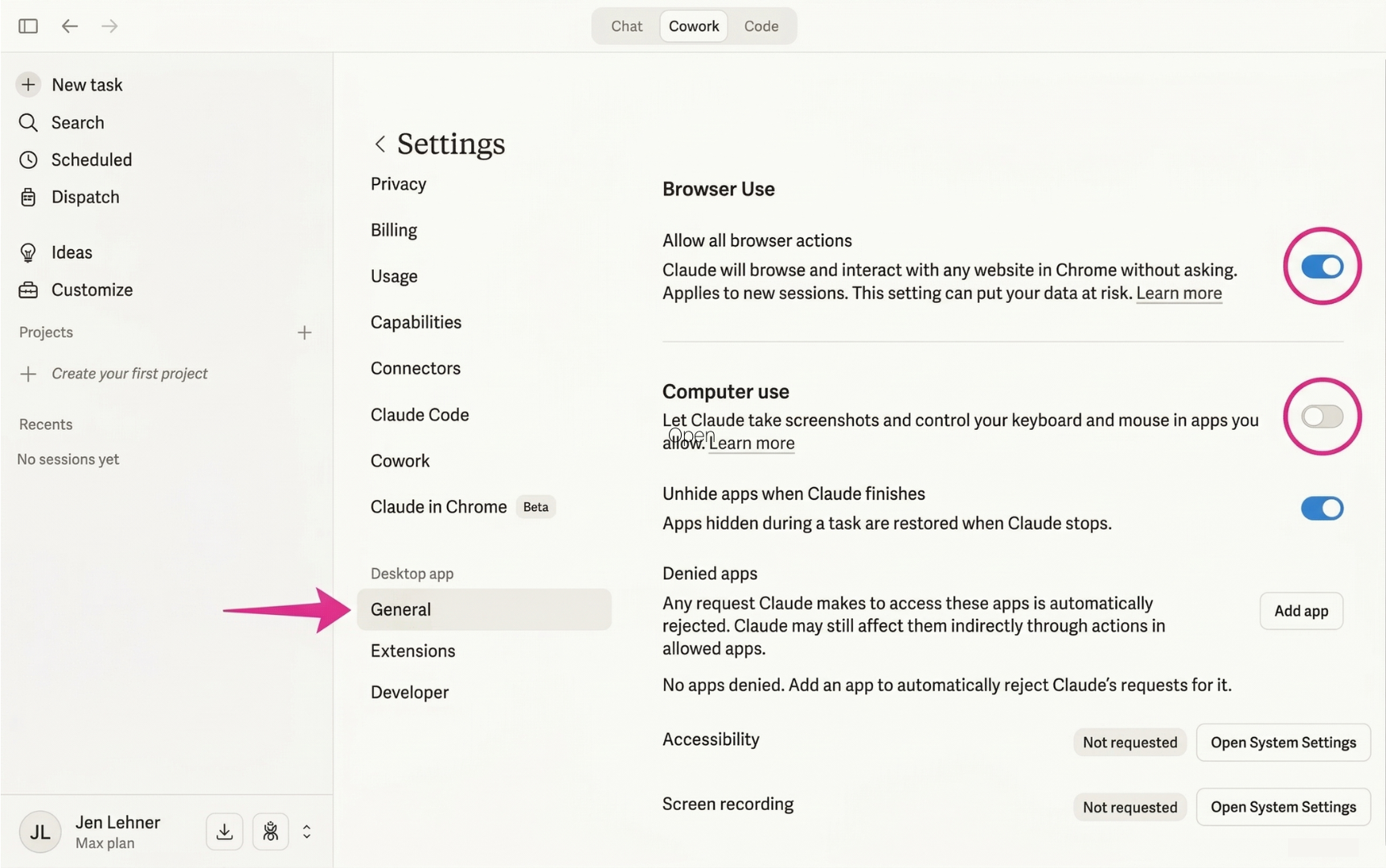This screenshot has width=1386, height=868.
Task: Switch to the Chat tab
Action: pos(626,26)
